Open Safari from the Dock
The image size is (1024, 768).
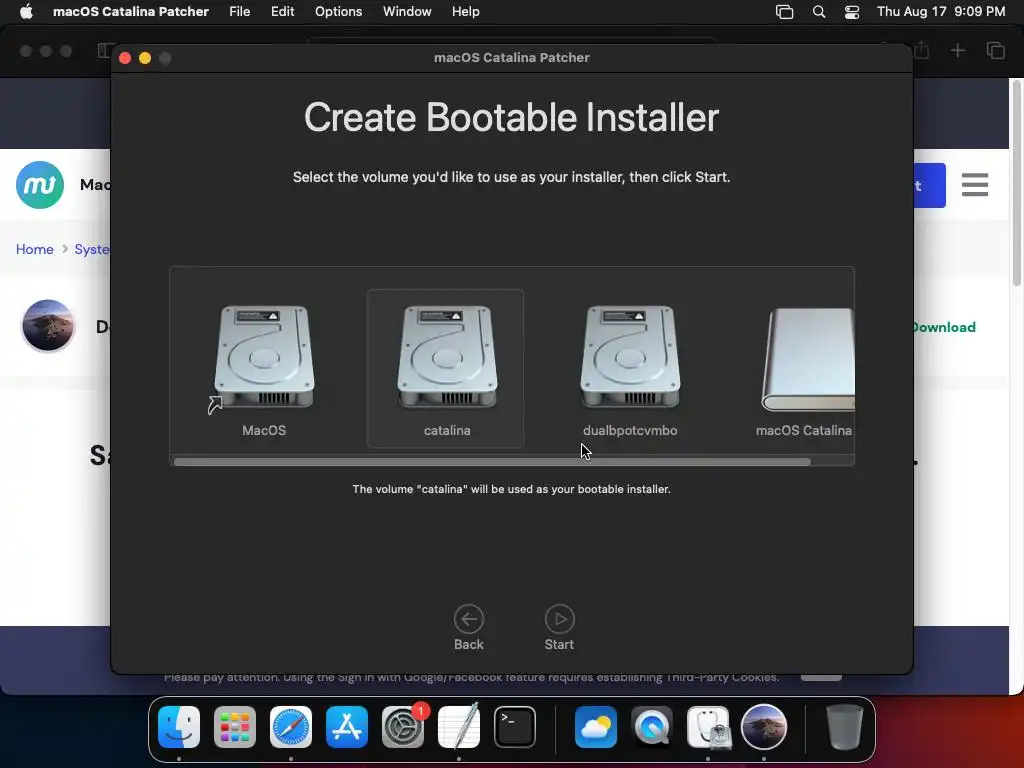pos(291,727)
